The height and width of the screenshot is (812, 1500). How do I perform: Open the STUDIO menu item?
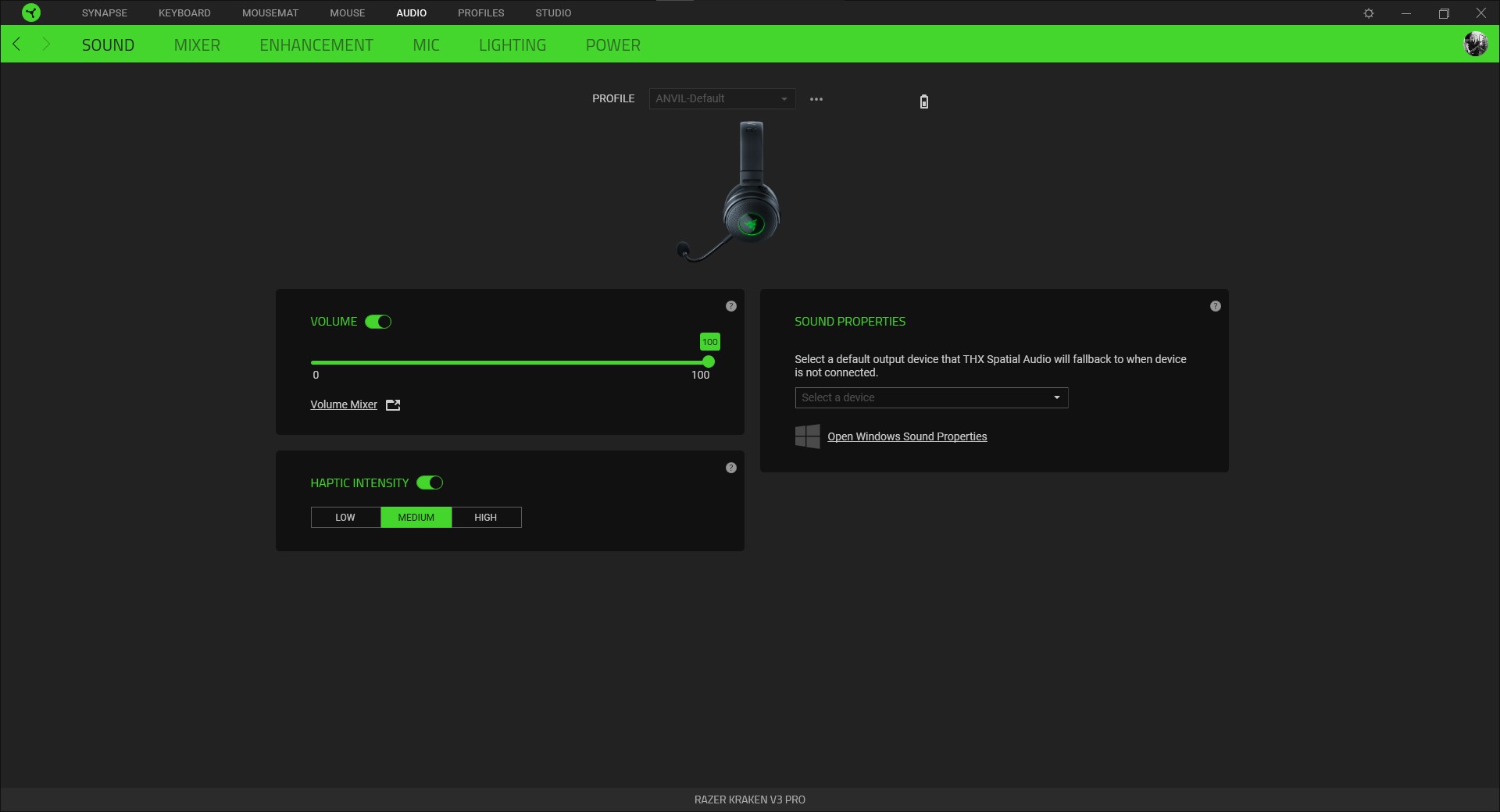point(552,12)
